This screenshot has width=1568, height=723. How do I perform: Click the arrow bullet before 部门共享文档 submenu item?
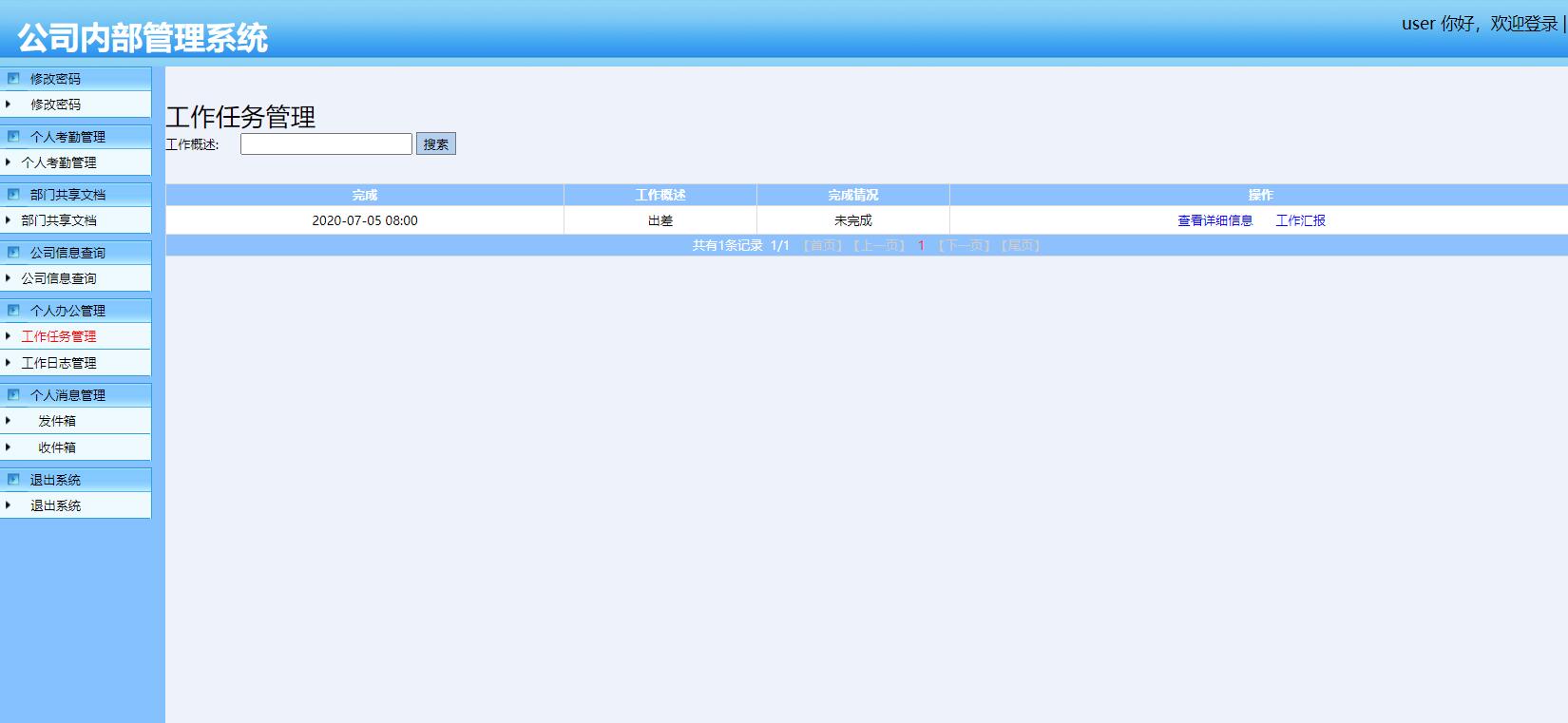click(x=8, y=220)
